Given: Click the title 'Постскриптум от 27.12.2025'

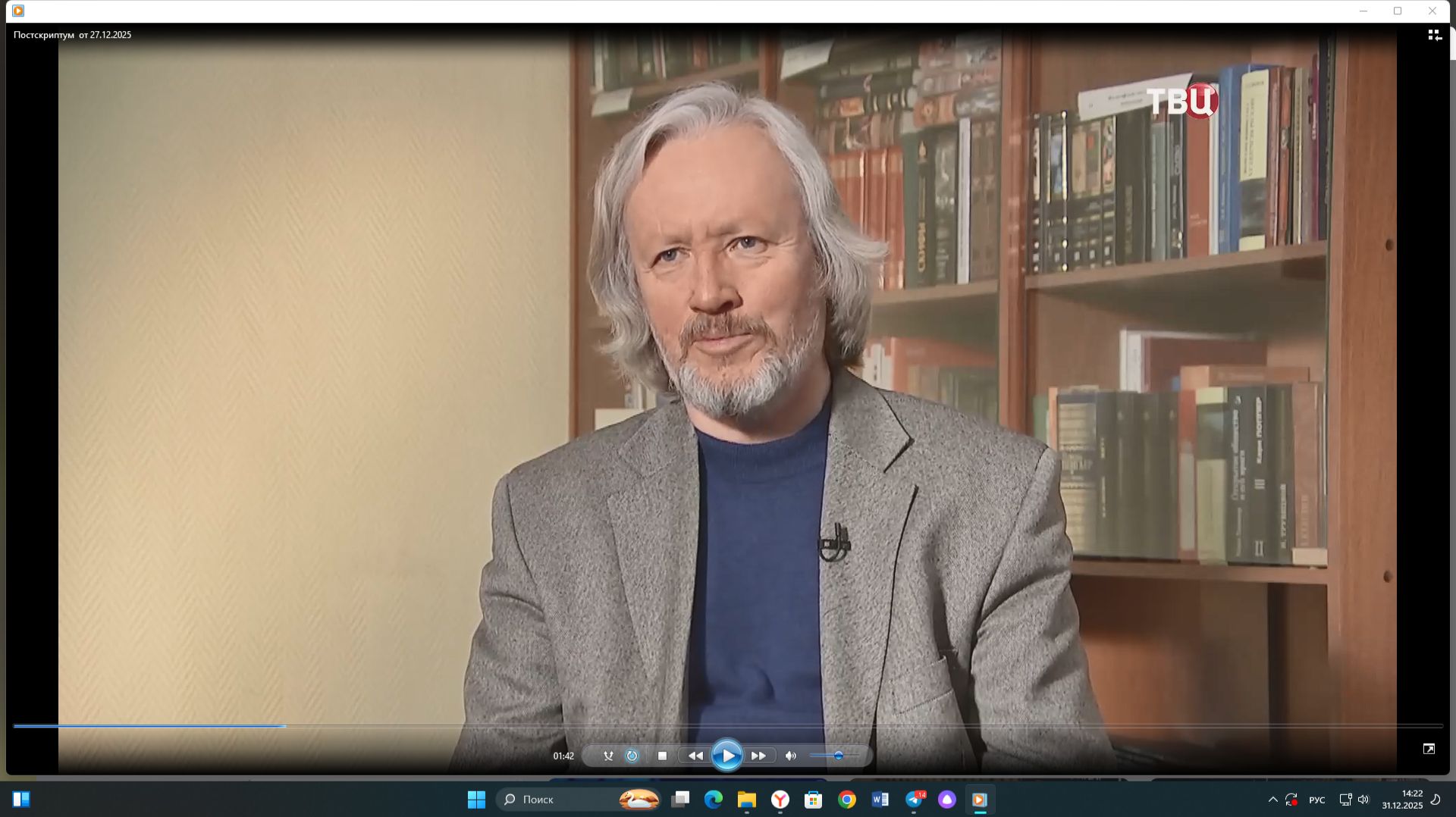Looking at the screenshot, I should click(72, 35).
